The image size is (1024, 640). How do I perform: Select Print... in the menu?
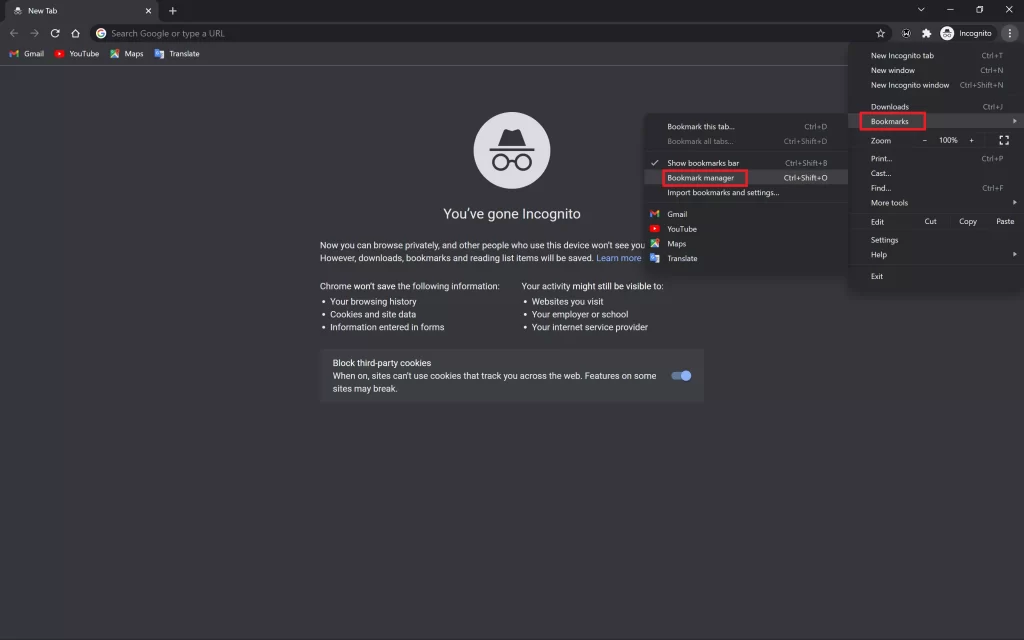click(x=936, y=159)
